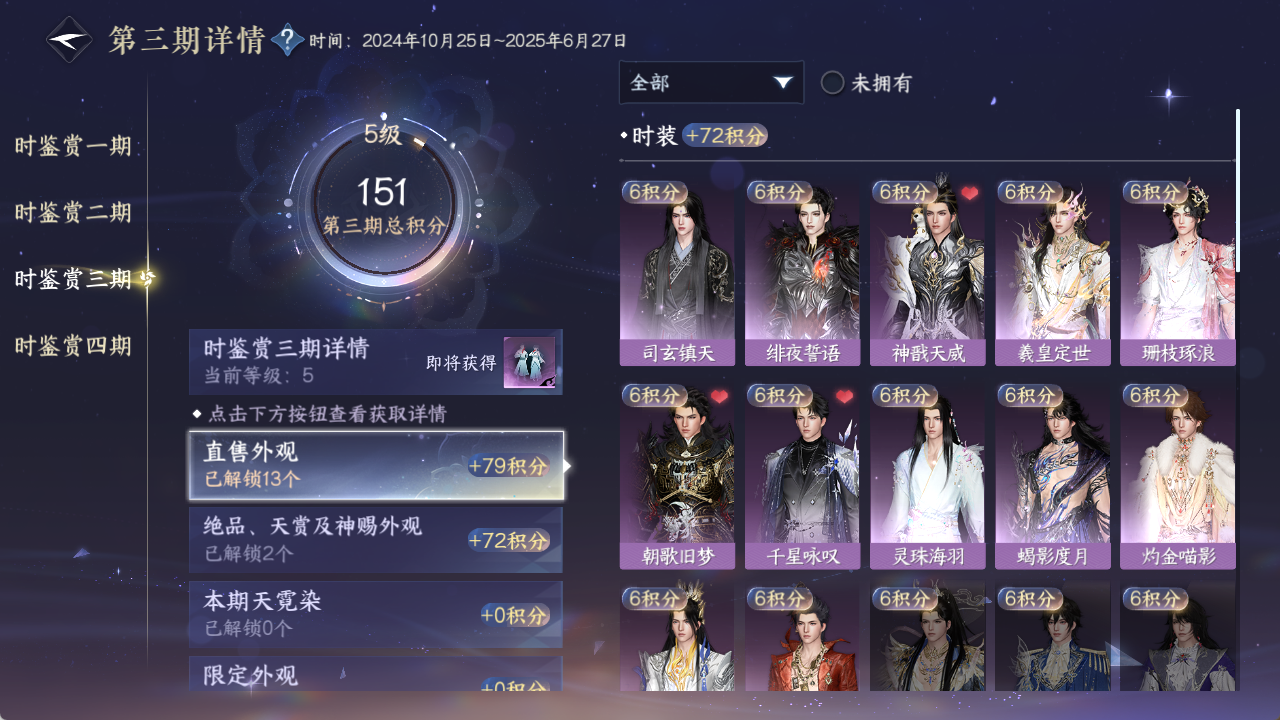Open 本期天霓染 category

tap(376, 614)
